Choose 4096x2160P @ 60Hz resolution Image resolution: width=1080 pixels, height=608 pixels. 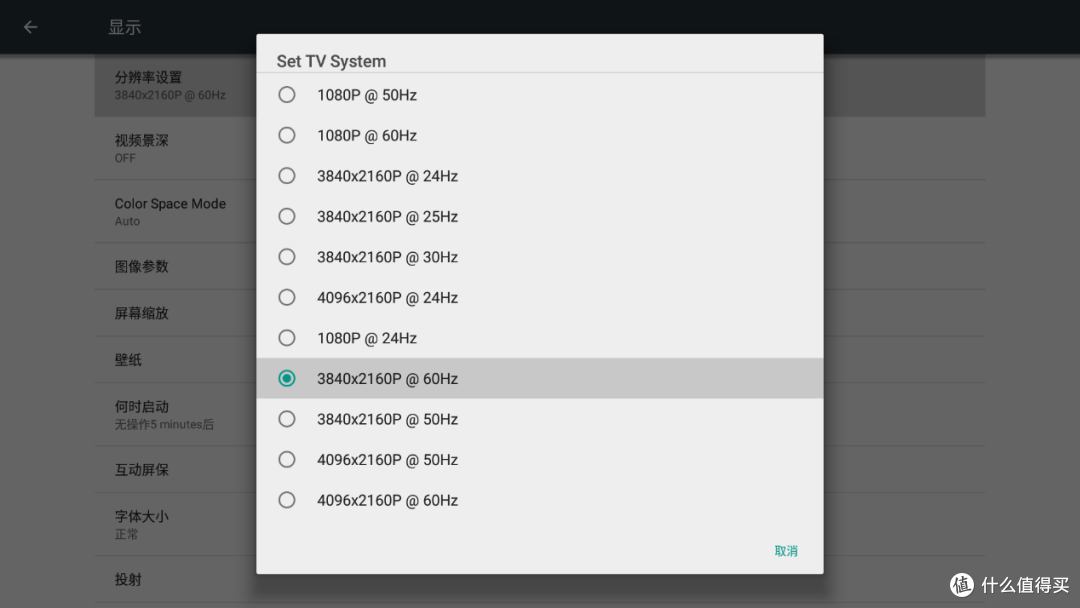[539, 501]
